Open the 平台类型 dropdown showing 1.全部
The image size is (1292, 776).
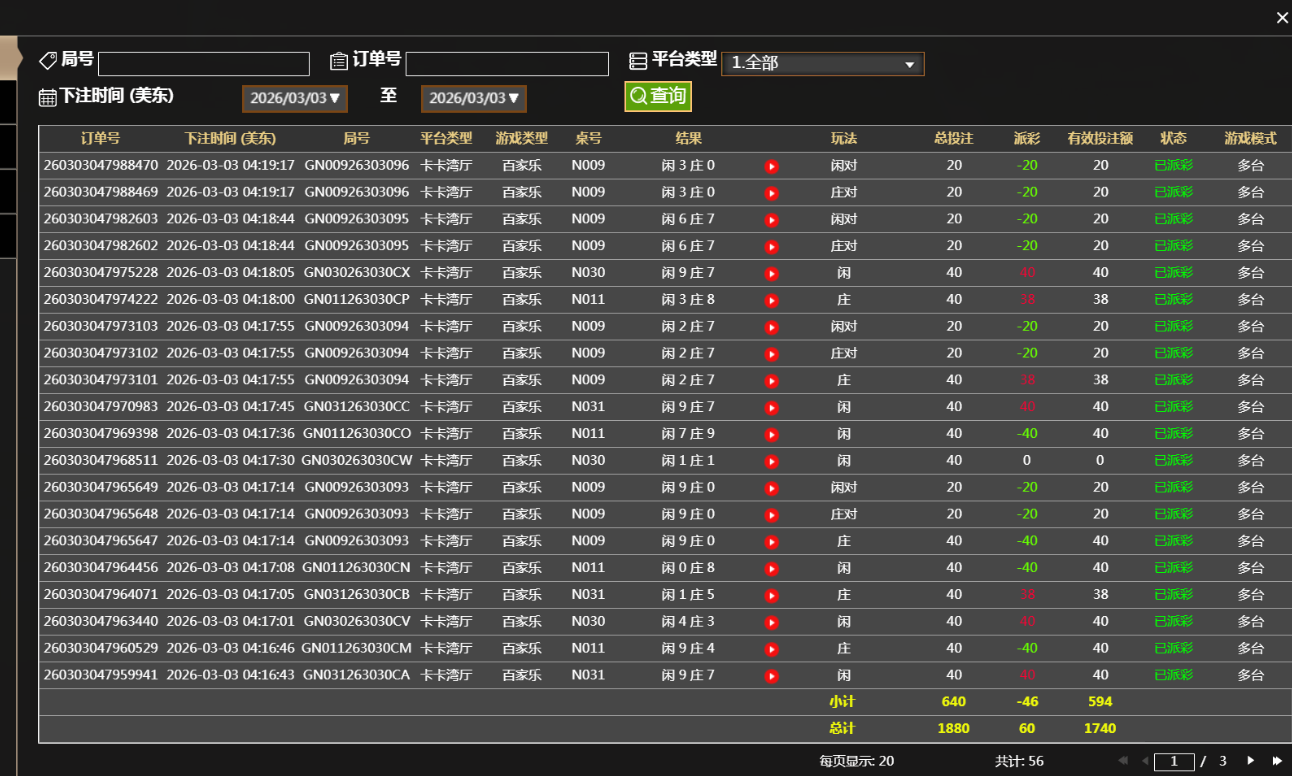click(822, 64)
